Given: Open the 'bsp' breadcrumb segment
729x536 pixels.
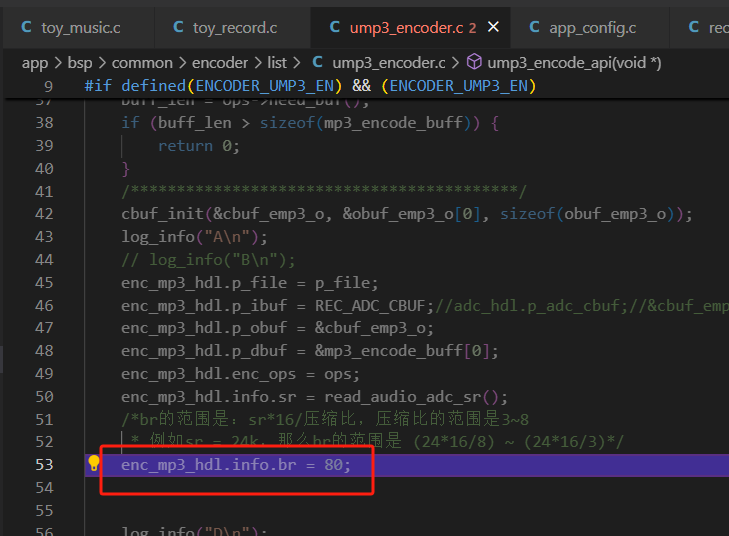Looking at the screenshot, I should pos(80,63).
